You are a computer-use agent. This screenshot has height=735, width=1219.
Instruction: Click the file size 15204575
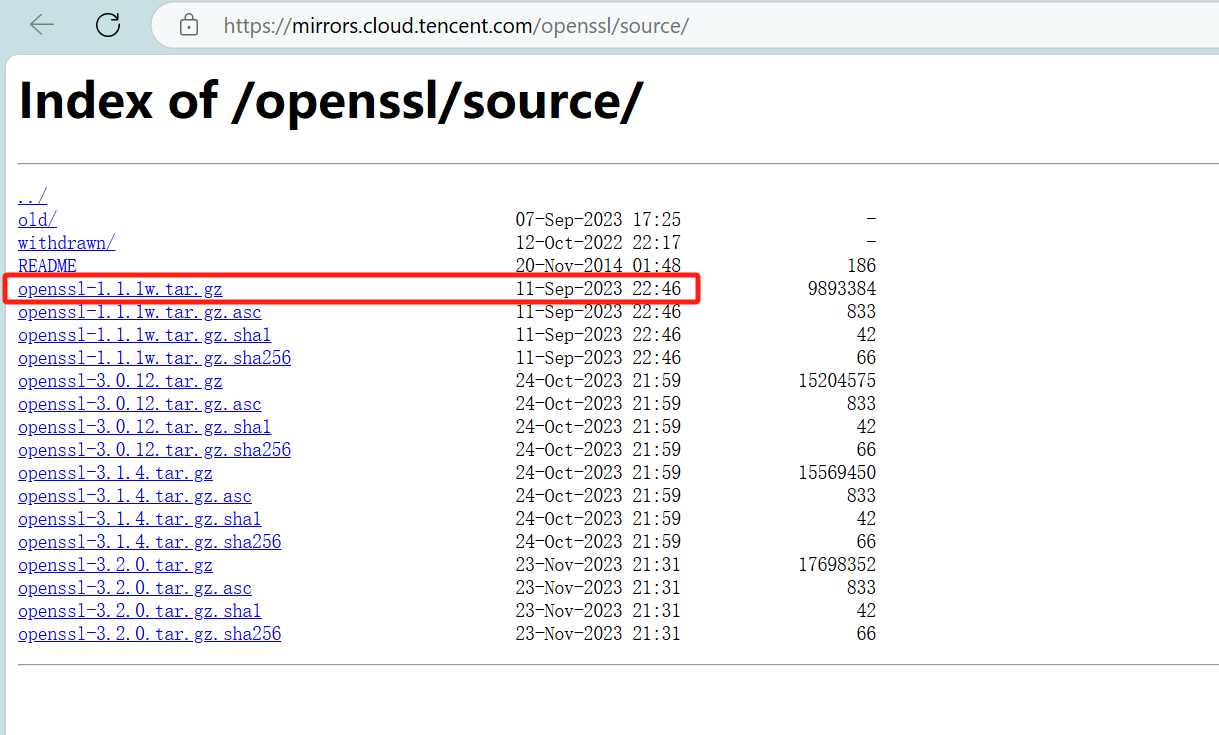(x=837, y=381)
